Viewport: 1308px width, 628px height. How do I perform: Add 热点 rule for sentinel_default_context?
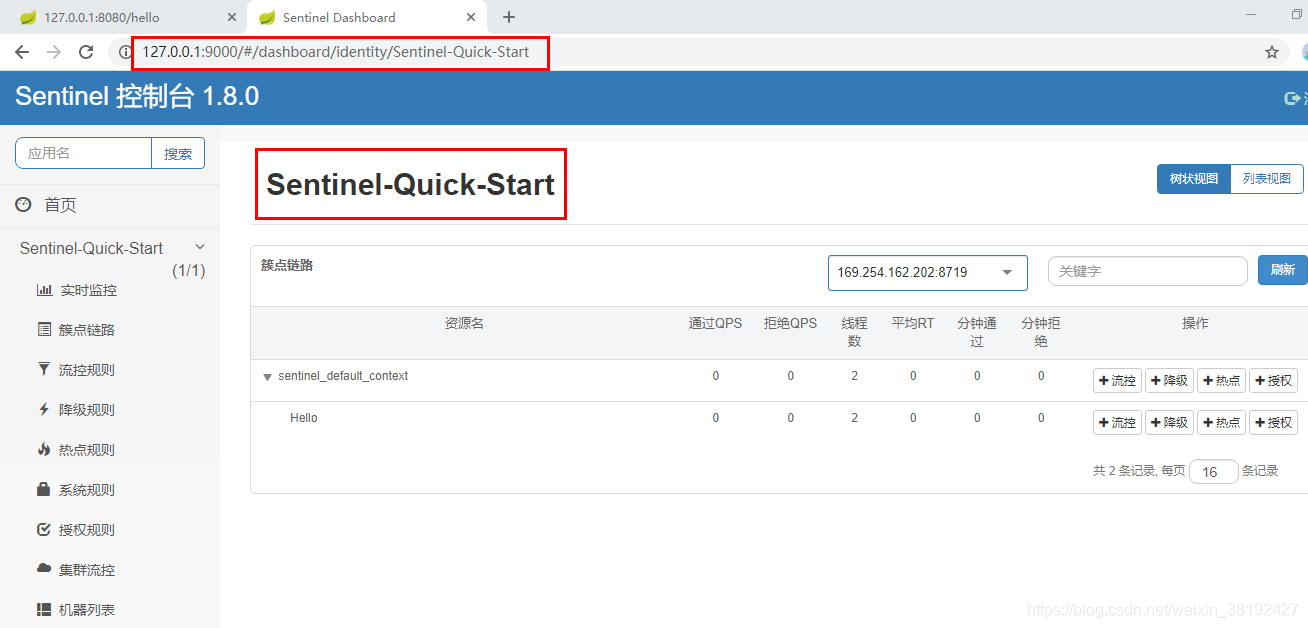[x=1221, y=380]
